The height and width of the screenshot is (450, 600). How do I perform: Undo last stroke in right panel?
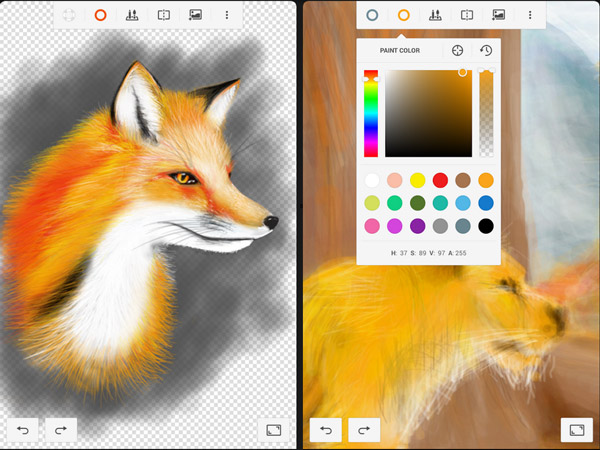click(326, 430)
